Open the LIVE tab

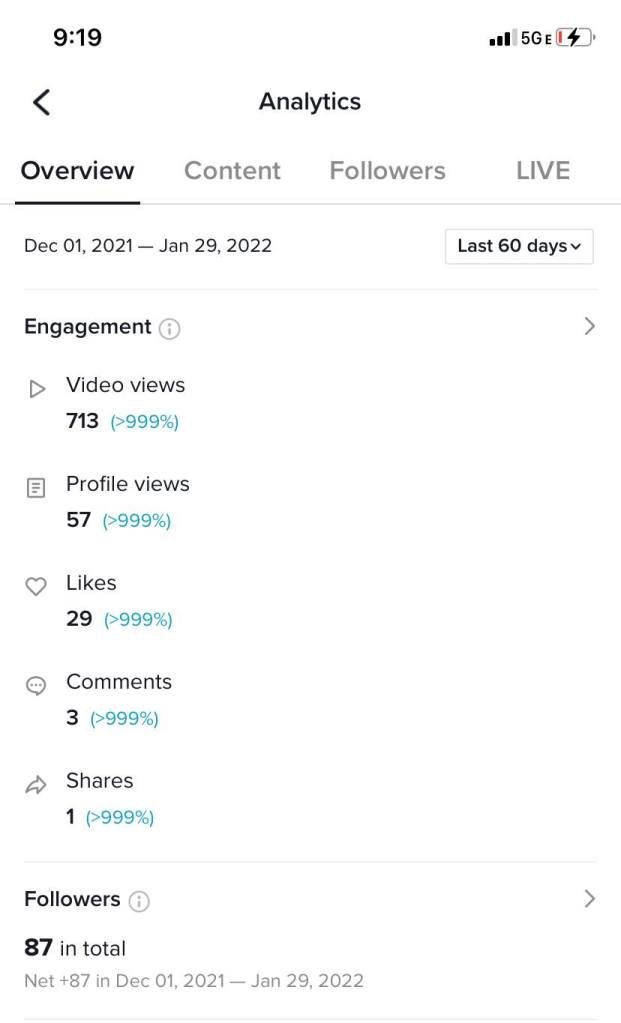(543, 171)
